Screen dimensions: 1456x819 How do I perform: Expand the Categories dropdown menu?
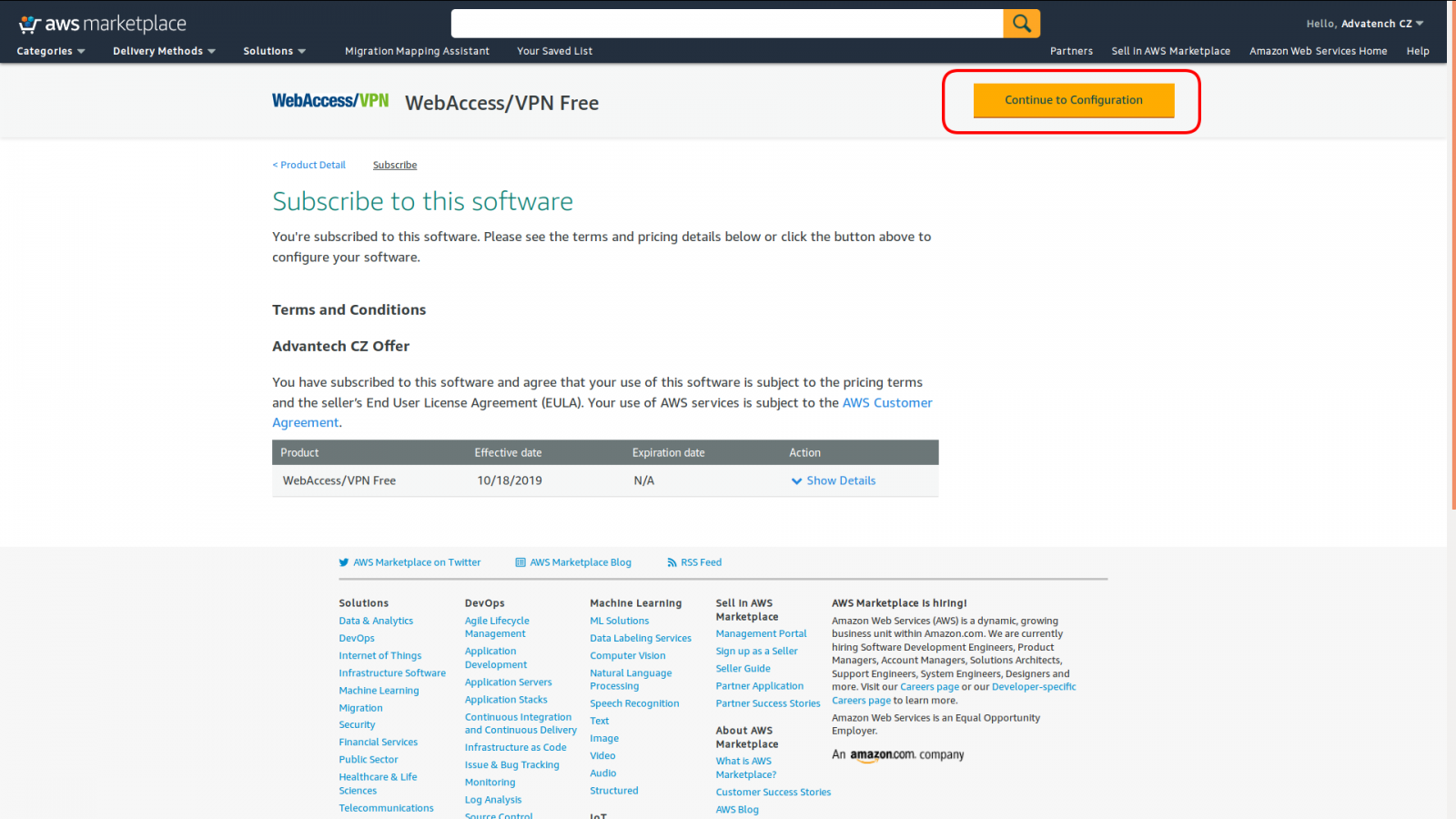click(x=51, y=51)
